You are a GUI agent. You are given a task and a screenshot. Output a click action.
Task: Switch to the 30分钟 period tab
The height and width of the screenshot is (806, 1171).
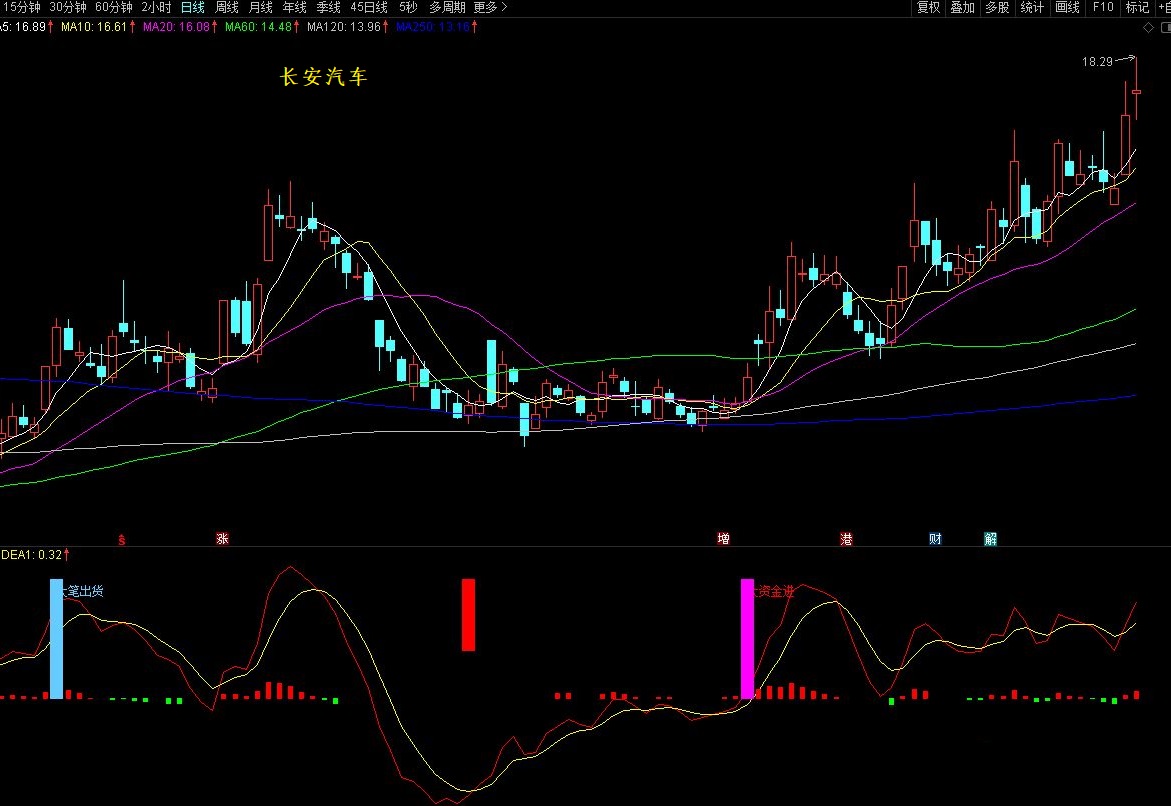tap(67, 7)
